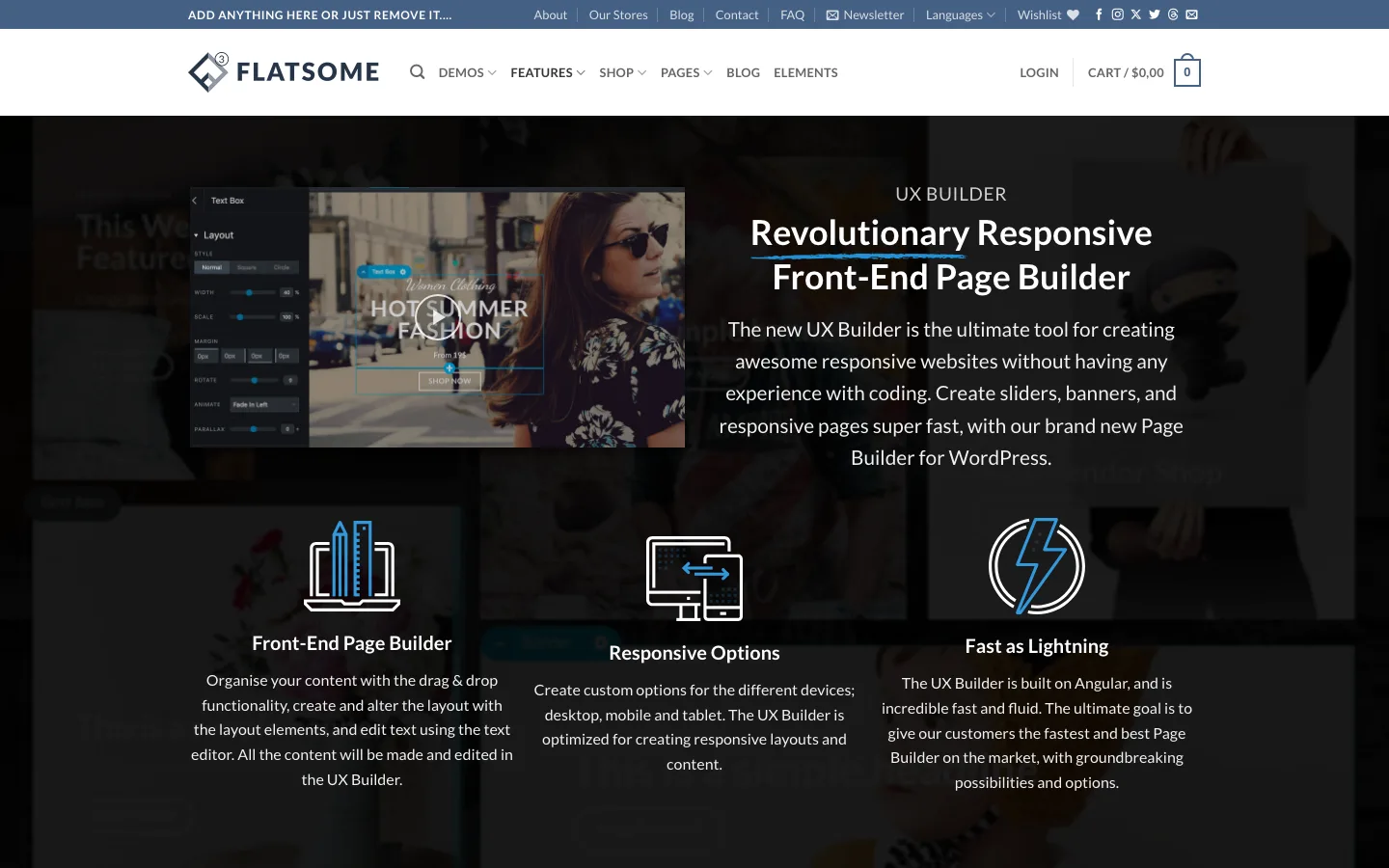The image size is (1389, 868).
Task: Play the UX Builder video
Action: [x=437, y=316]
